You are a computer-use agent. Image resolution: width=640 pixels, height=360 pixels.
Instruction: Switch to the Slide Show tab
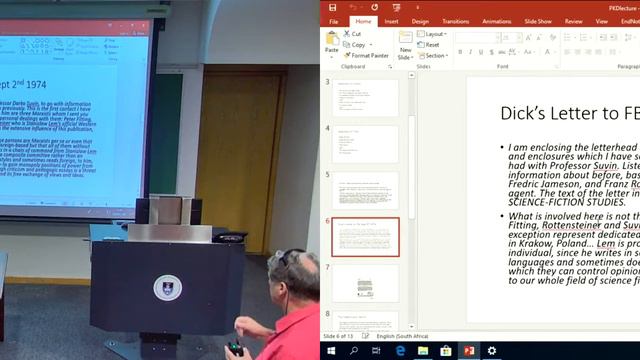(x=538, y=21)
